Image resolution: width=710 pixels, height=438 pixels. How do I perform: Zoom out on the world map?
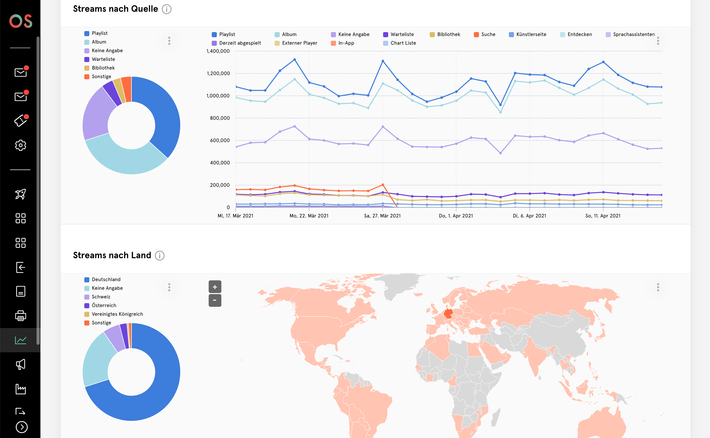coord(215,300)
